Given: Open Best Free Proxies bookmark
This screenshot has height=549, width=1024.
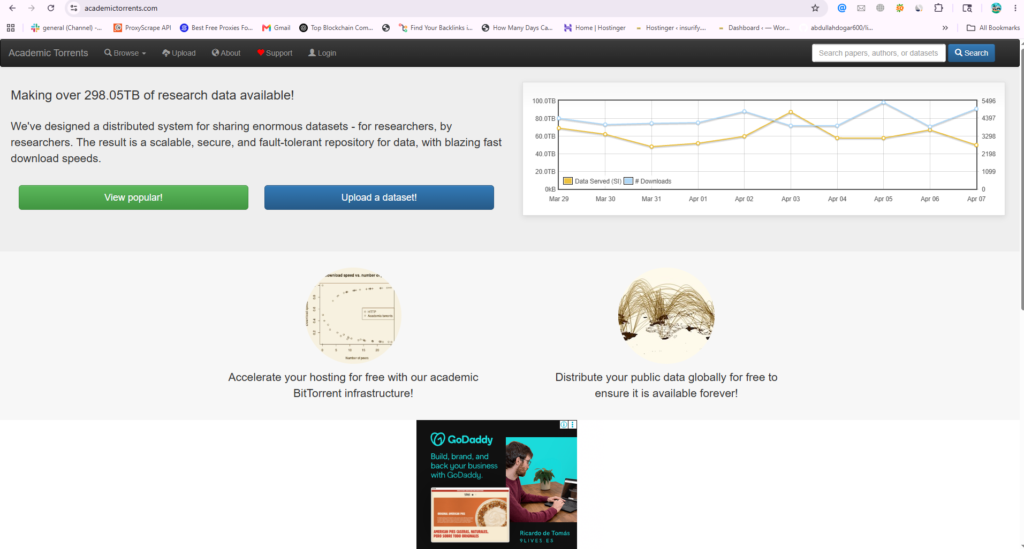Looking at the screenshot, I should point(216,27).
